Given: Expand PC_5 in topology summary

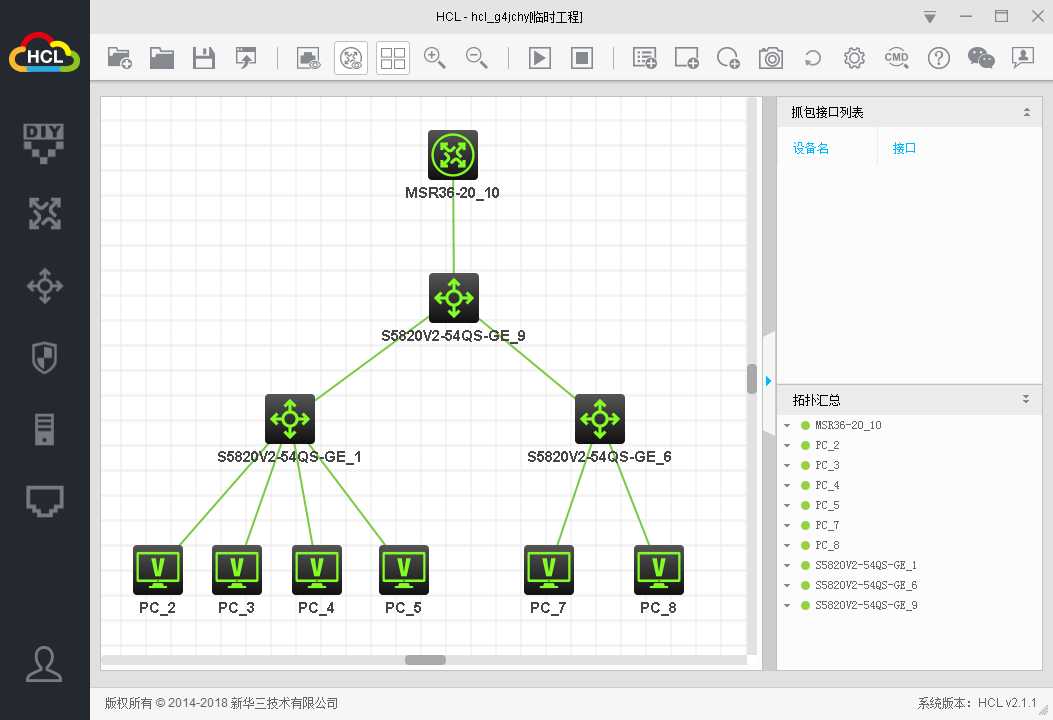Looking at the screenshot, I should point(787,506).
